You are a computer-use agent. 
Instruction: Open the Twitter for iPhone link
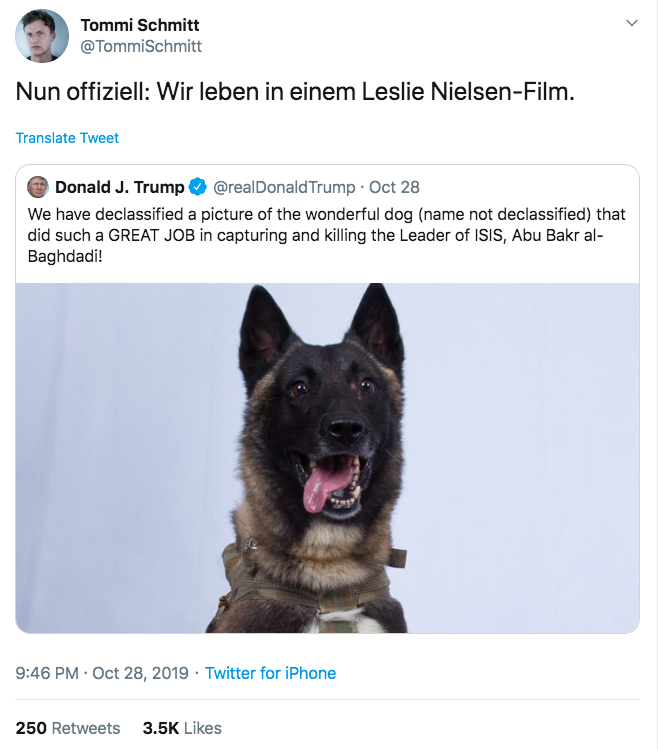point(270,673)
